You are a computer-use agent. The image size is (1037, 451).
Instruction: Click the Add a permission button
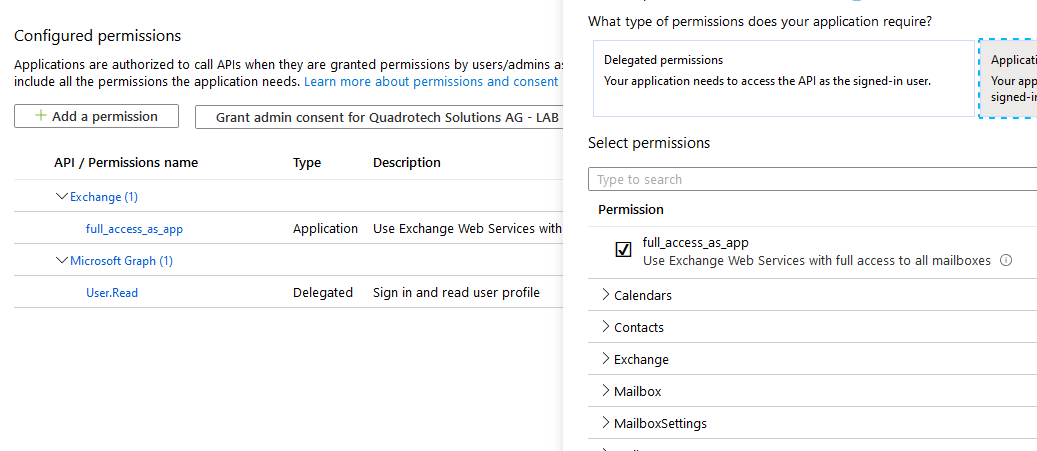96,117
